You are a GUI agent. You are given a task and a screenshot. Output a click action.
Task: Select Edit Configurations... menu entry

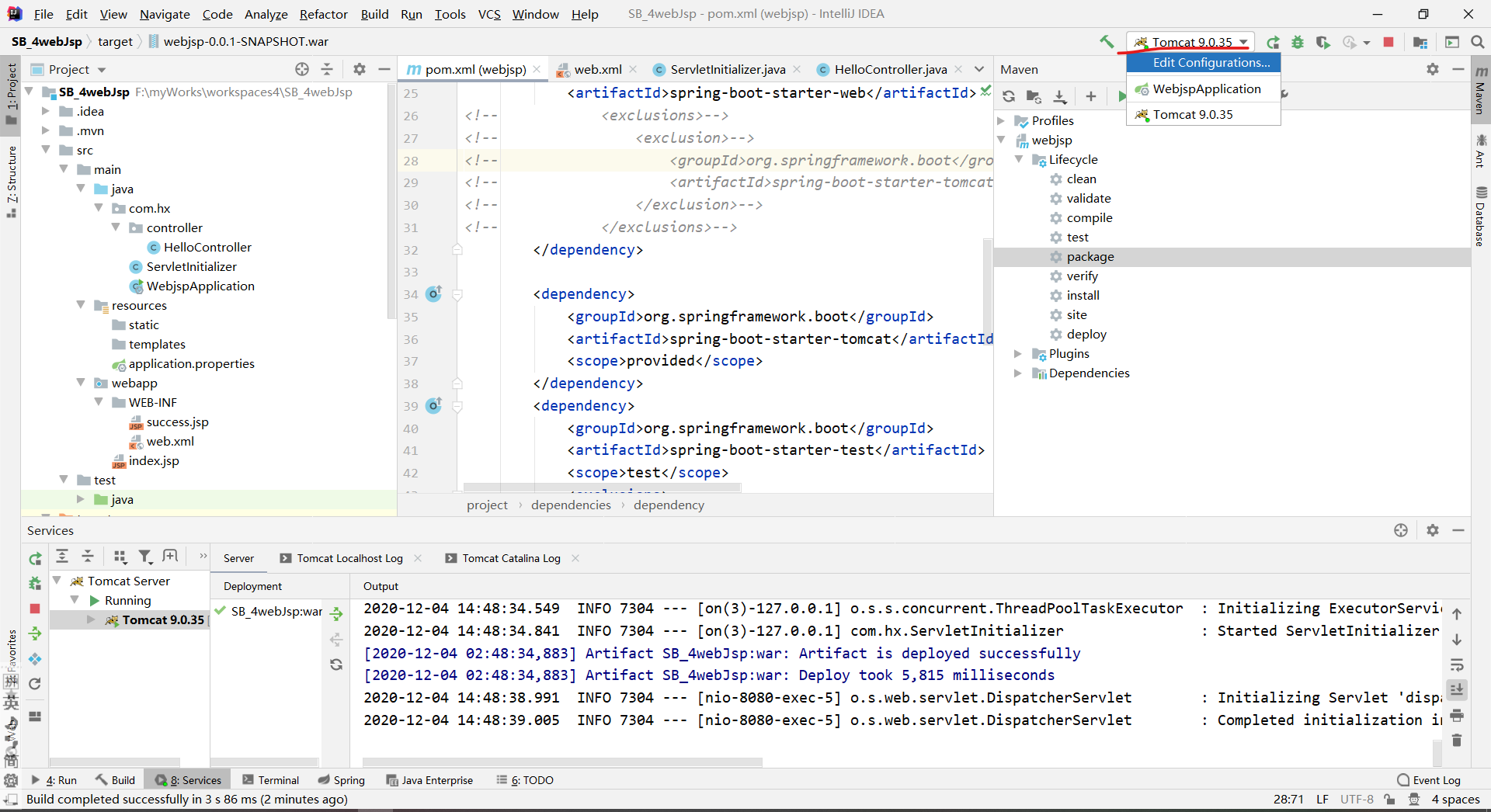[x=1204, y=62]
